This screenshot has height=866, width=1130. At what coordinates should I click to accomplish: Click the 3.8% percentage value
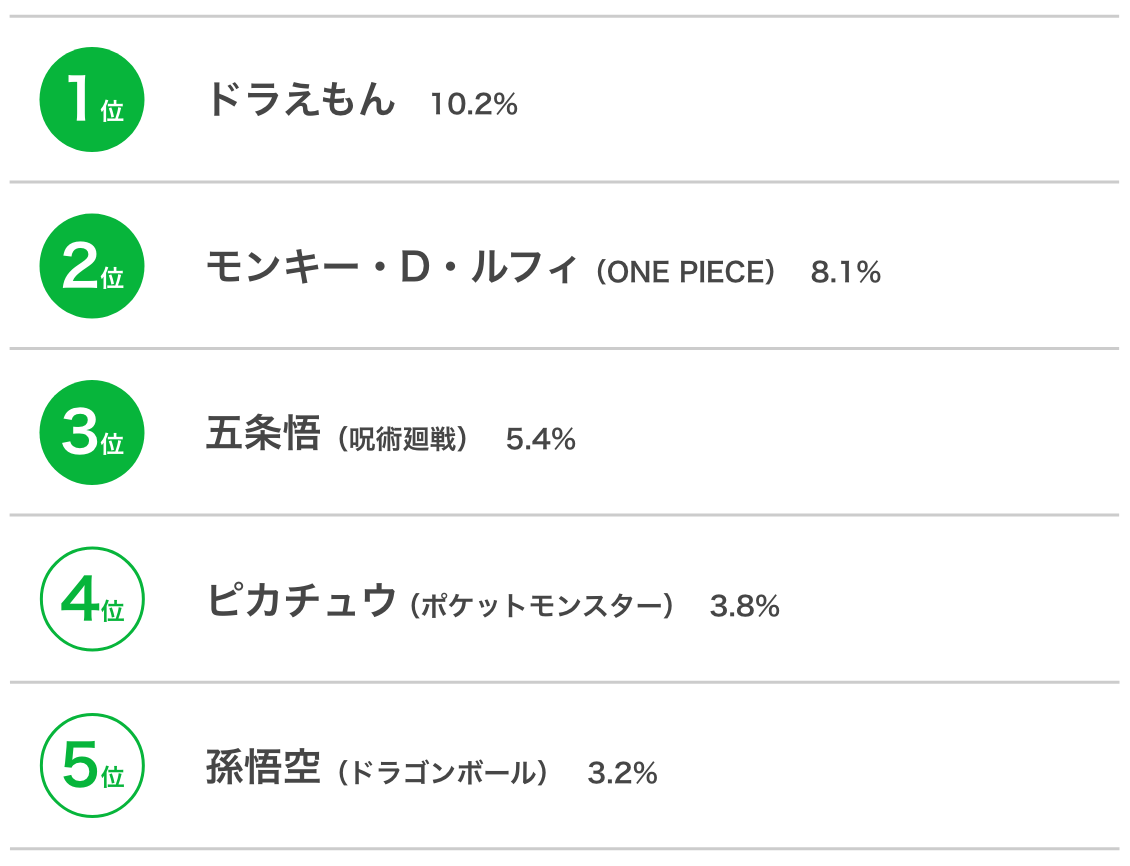tap(744, 606)
